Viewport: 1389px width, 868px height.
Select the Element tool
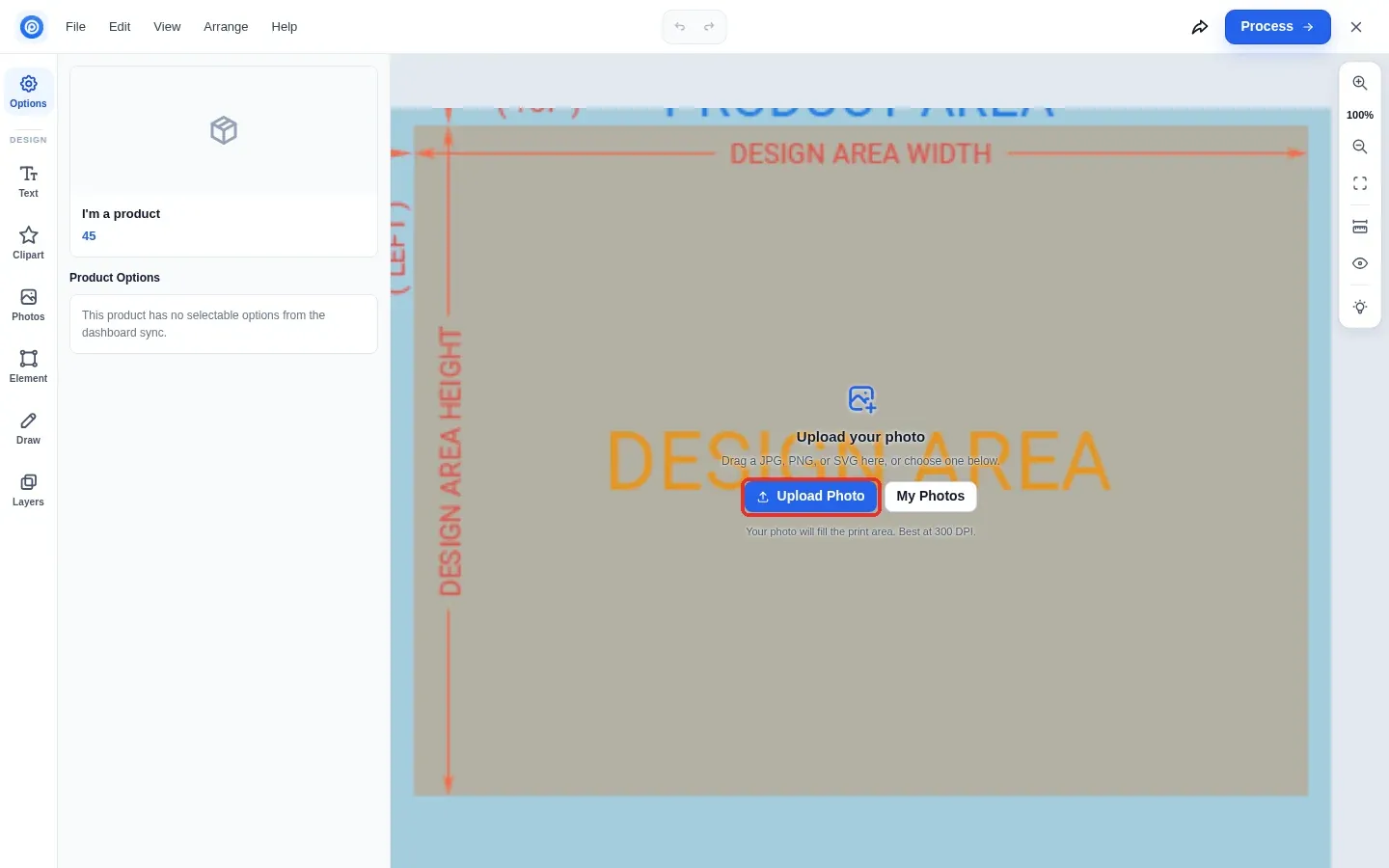tap(29, 366)
